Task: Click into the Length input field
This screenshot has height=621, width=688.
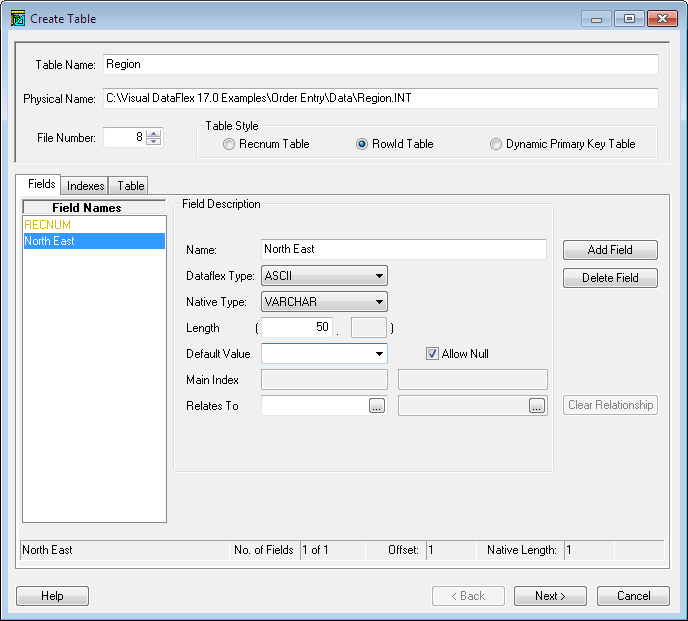Action: pyautogui.click(x=297, y=328)
